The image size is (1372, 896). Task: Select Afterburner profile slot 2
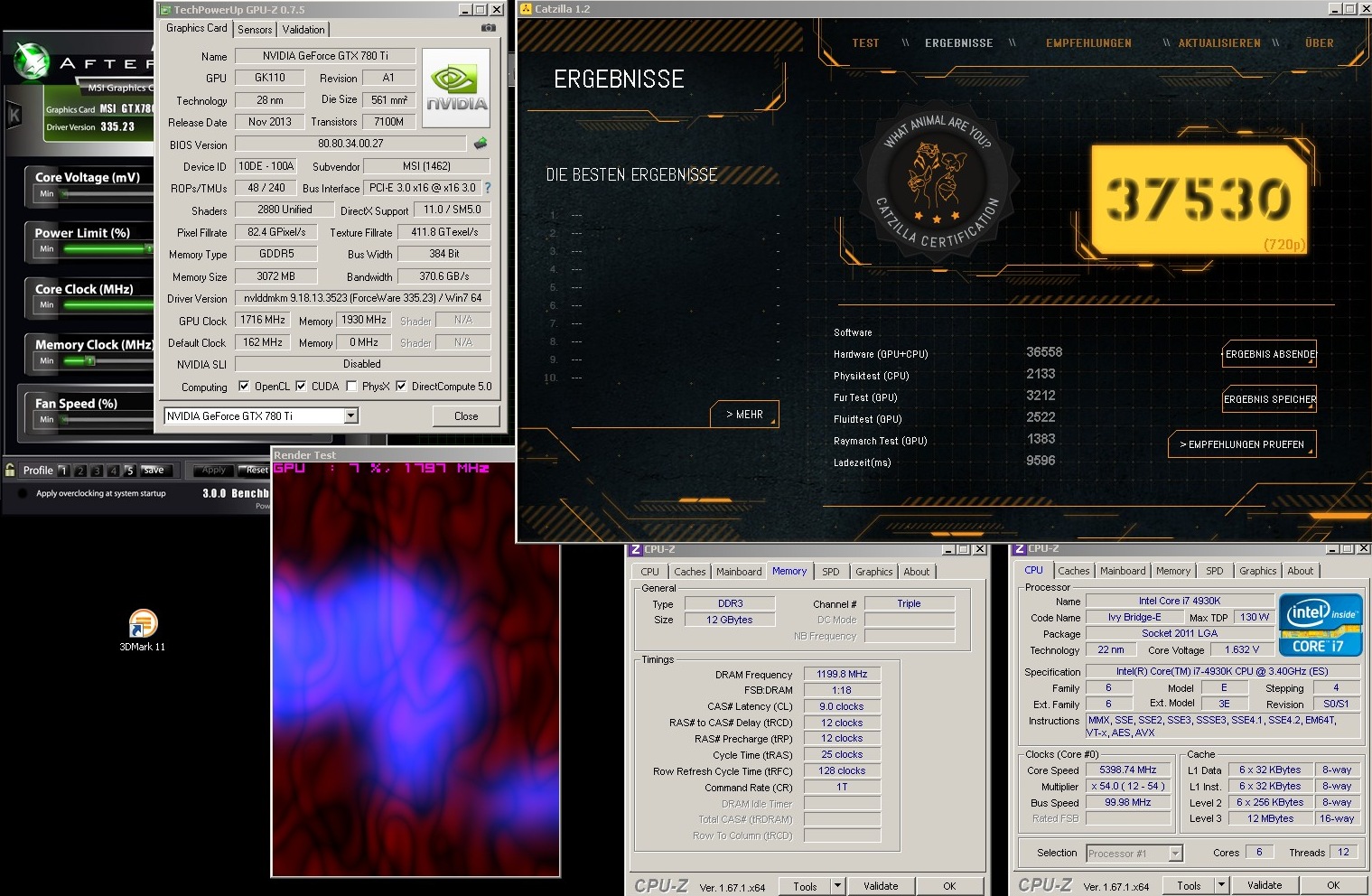tap(80, 471)
